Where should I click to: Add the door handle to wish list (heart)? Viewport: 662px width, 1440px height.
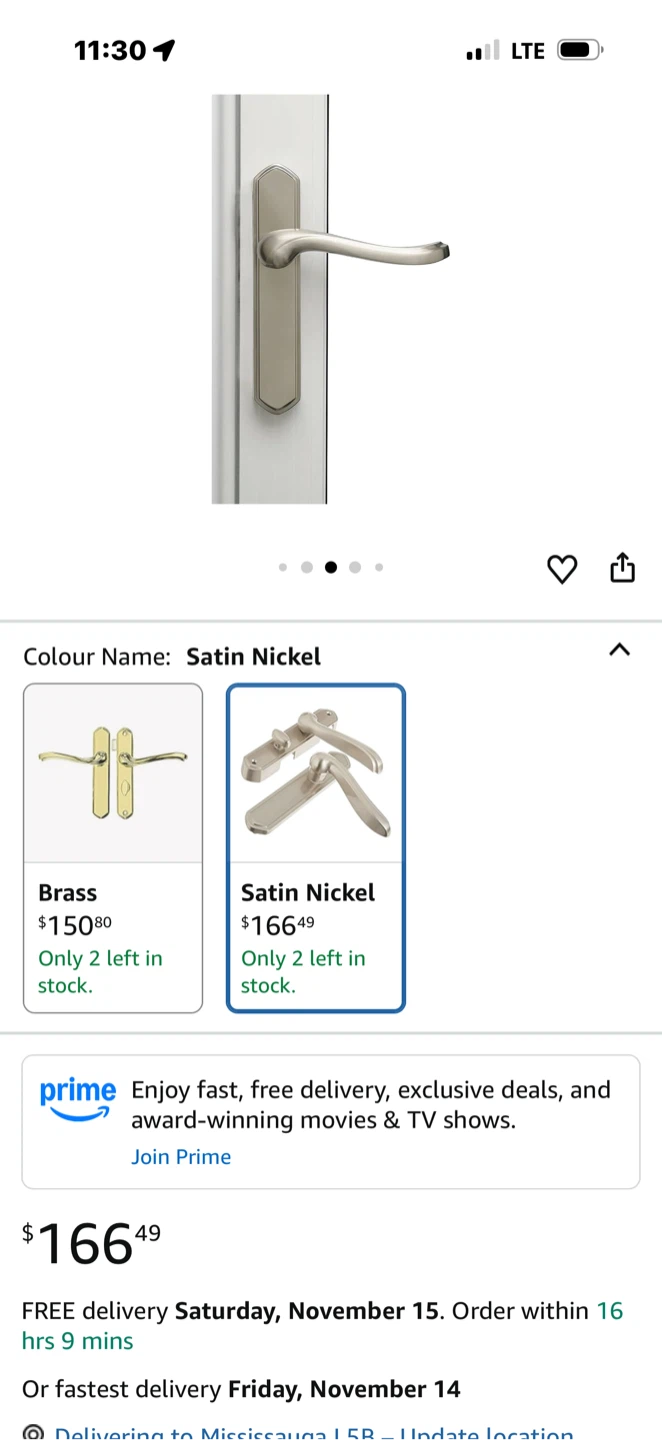562,569
